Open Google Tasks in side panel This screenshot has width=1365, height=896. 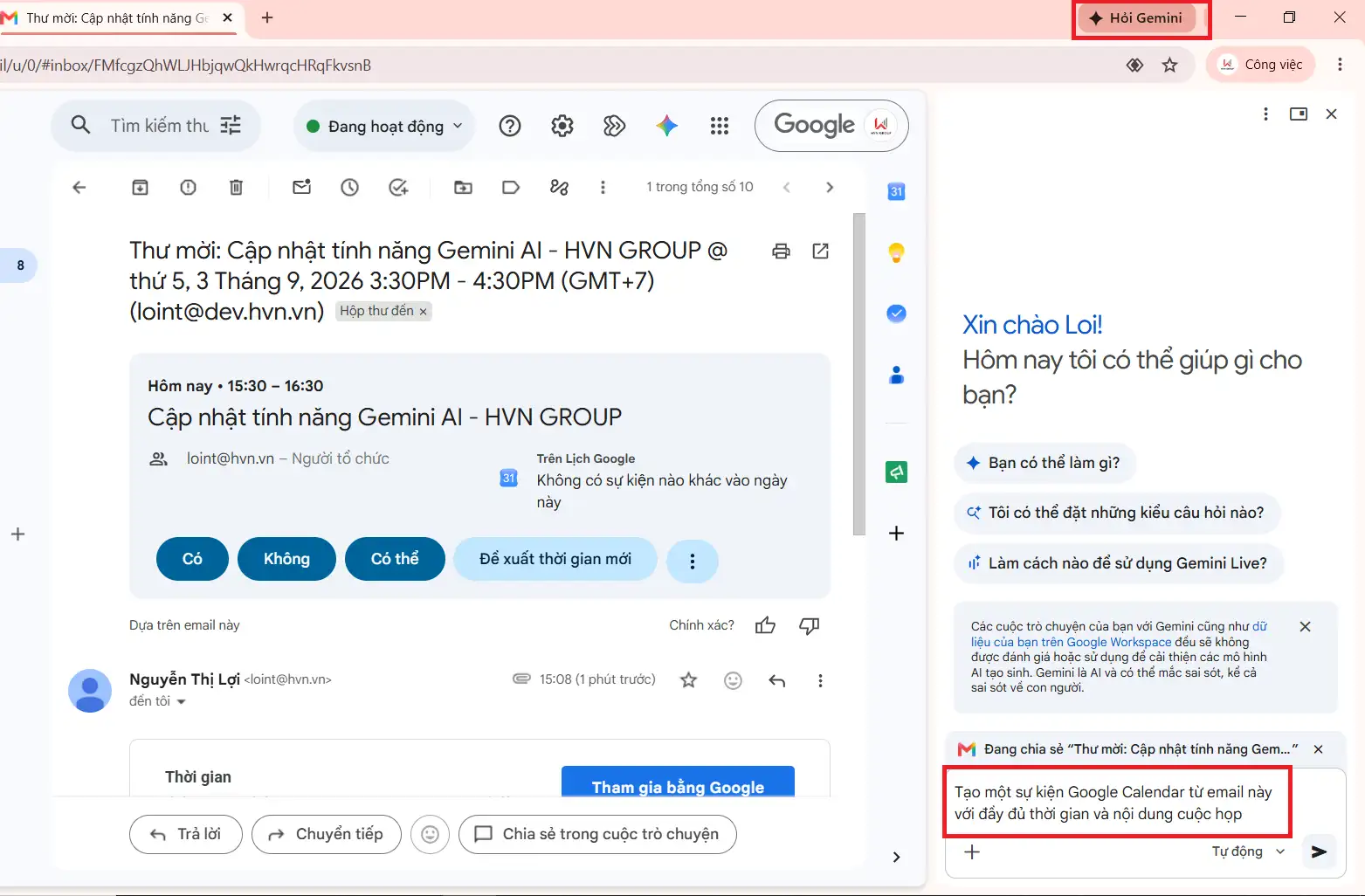click(x=896, y=314)
